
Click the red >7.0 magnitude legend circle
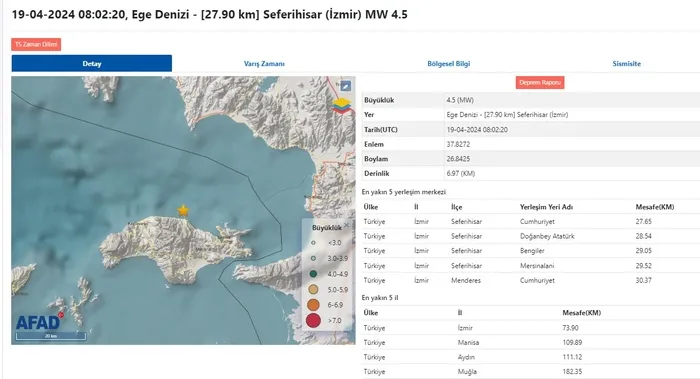[313, 321]
